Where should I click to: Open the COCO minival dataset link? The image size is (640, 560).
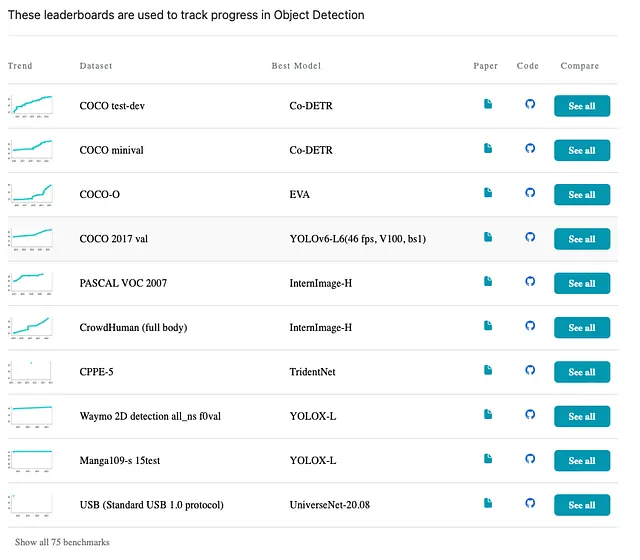point(111,150)
